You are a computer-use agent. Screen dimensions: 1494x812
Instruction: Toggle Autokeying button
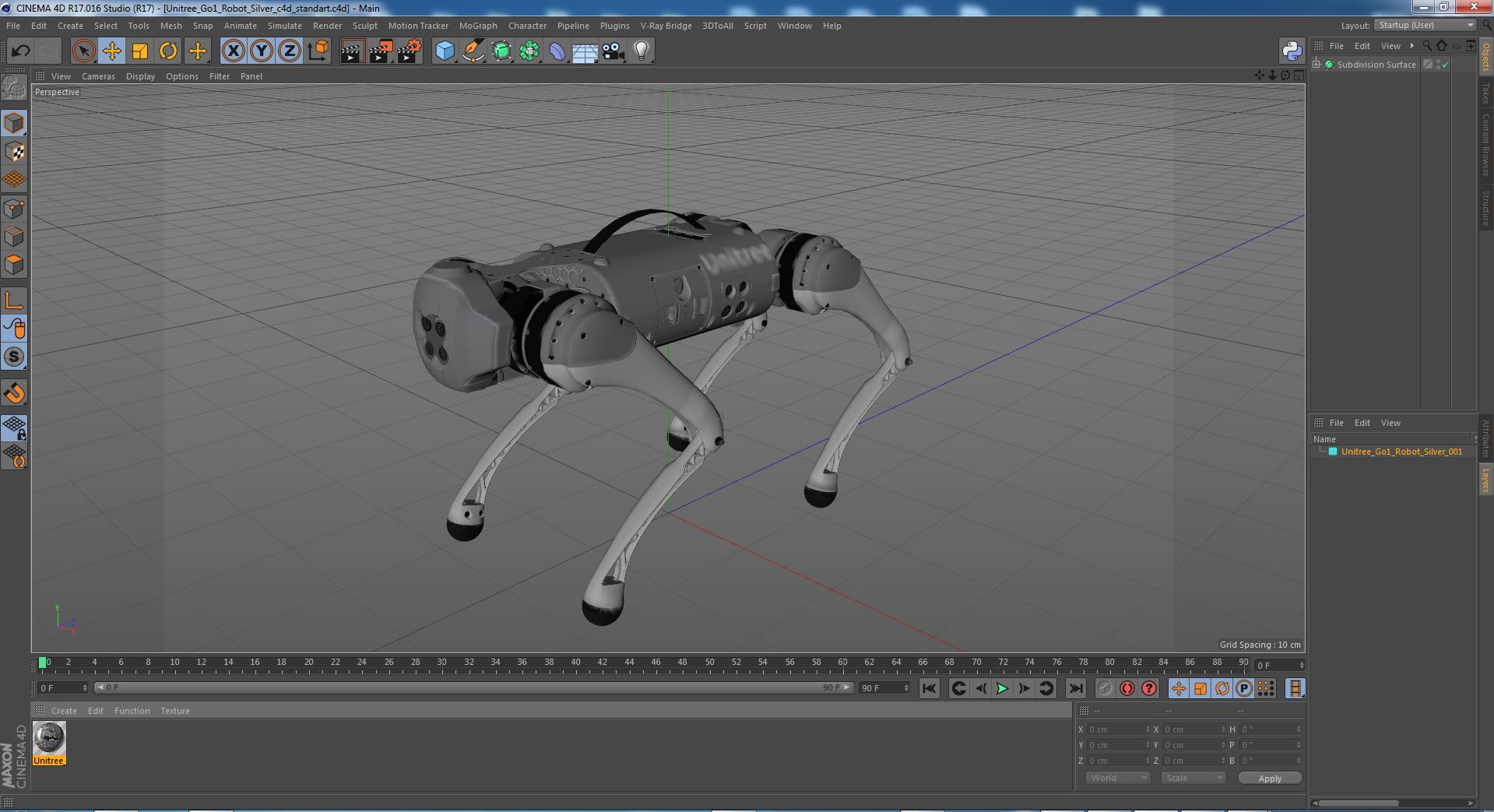point(1127,688)
